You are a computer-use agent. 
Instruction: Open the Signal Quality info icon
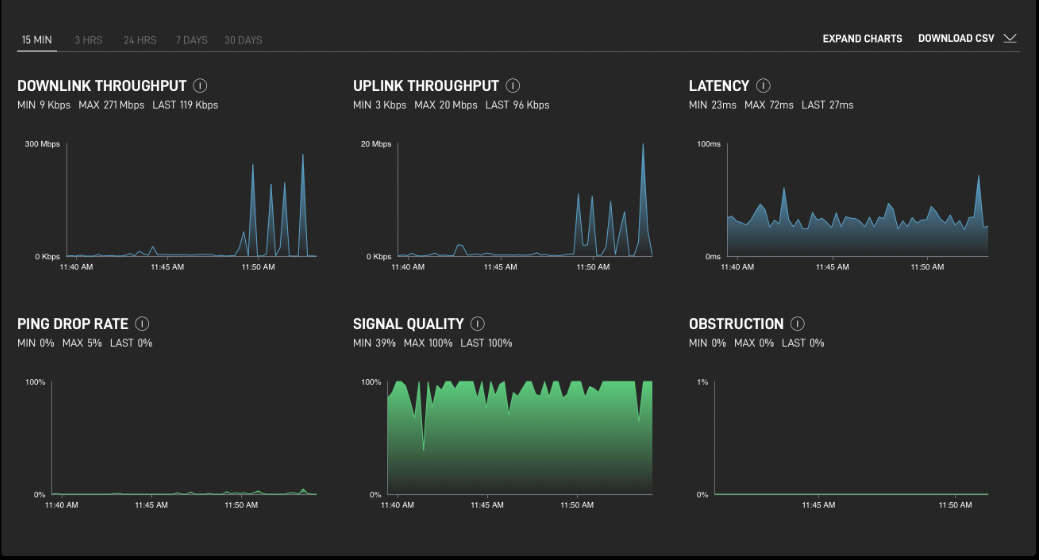pos(478,324)
